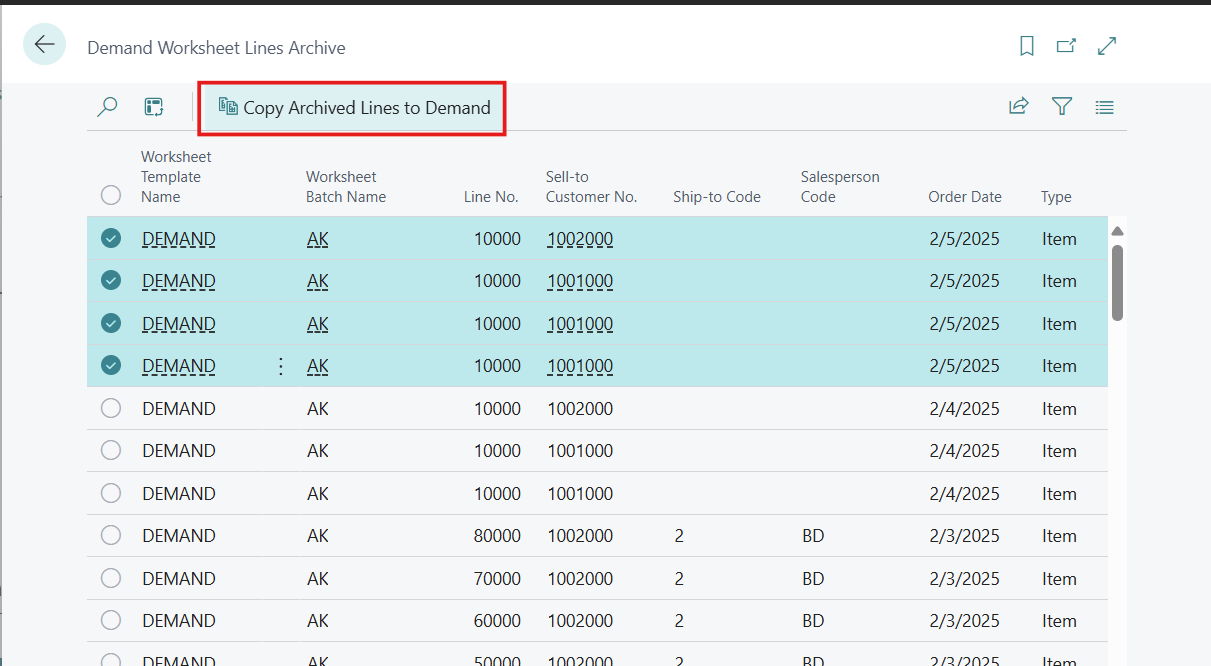Screen dimensions: 1211x666
Task: Open the Line No. column header menu
Action: tap(491, 197)
